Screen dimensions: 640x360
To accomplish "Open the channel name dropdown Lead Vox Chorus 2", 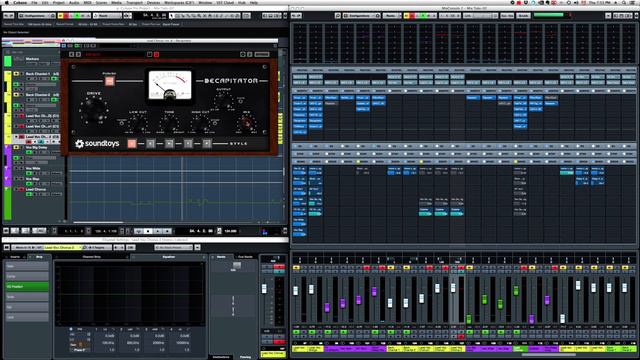I will (x=62, y=247).
